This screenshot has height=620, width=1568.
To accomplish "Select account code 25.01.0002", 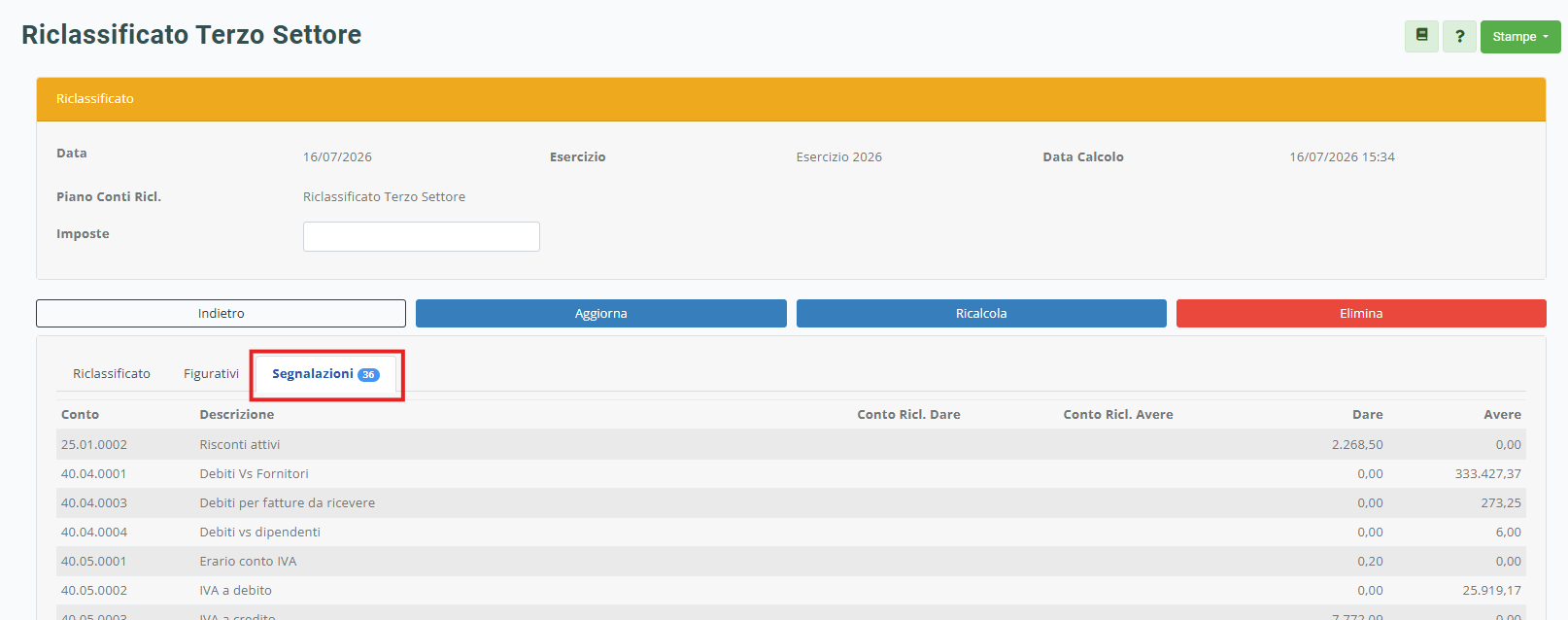I will click(x=94, y=444).
